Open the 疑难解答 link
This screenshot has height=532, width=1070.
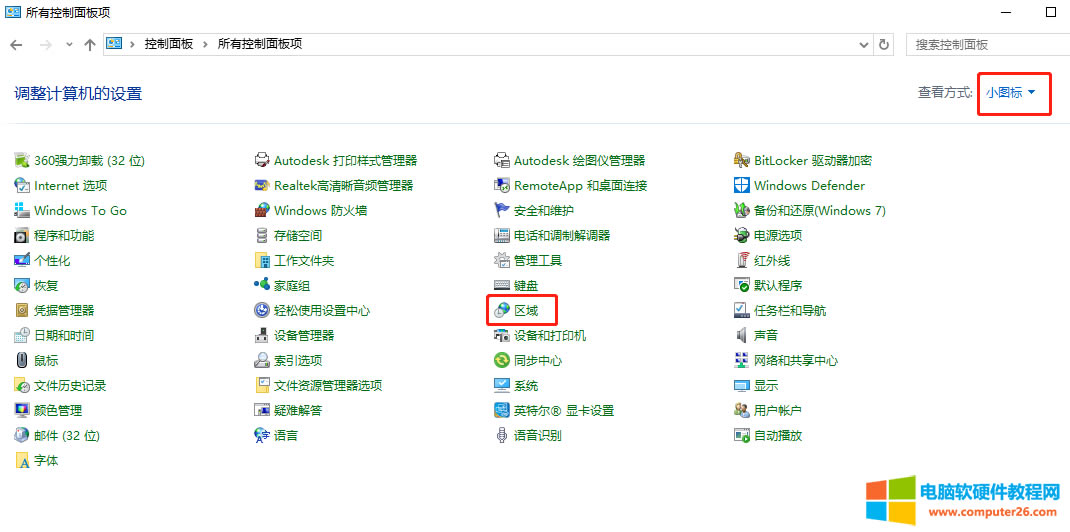(298, 411)
